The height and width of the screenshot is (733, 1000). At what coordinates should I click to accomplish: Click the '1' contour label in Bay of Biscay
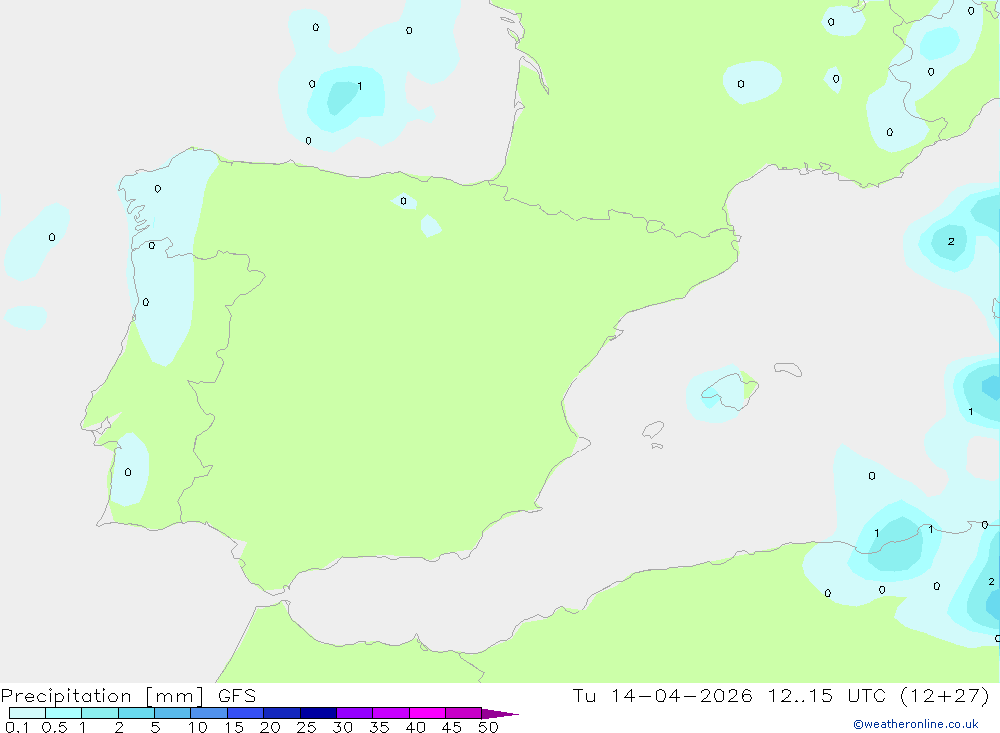coord(360,86)
